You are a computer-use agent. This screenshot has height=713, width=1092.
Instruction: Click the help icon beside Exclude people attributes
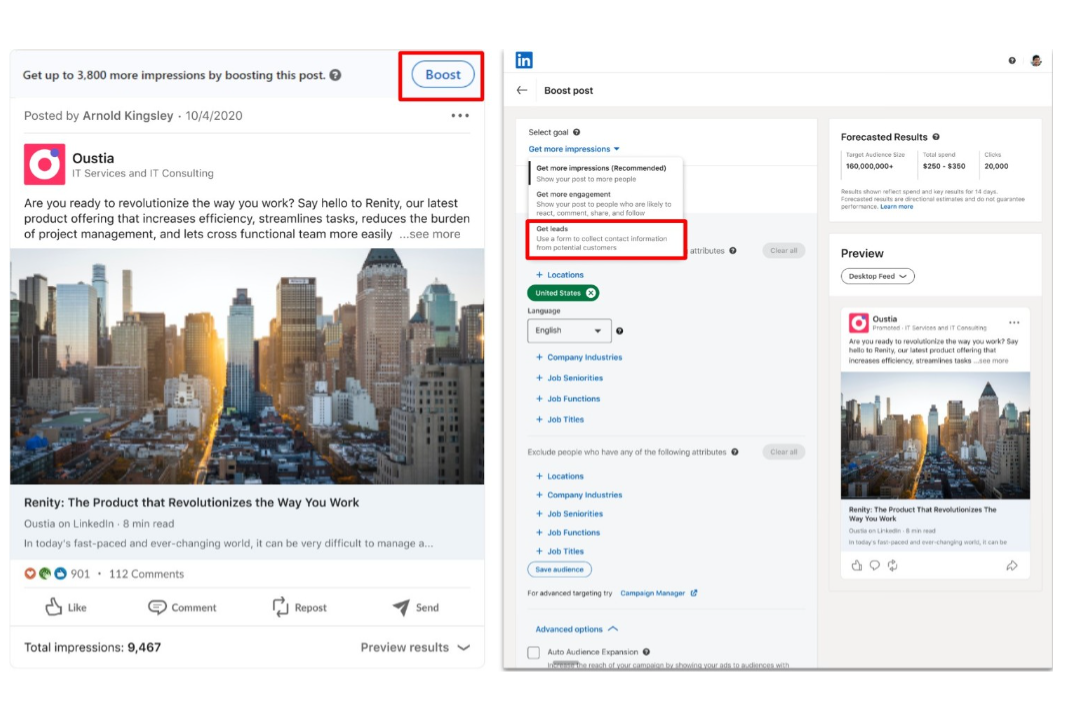pyautogui.click(x=735, y=452)
